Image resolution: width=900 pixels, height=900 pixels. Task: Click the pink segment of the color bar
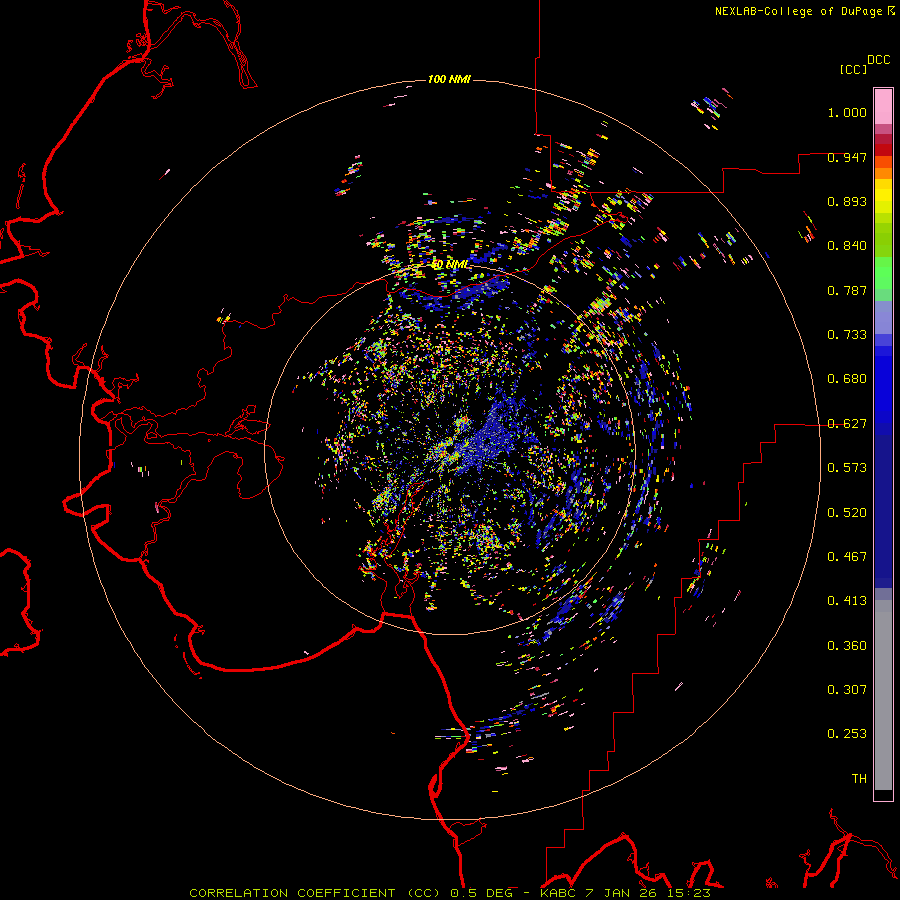click(x=883, y=106)
